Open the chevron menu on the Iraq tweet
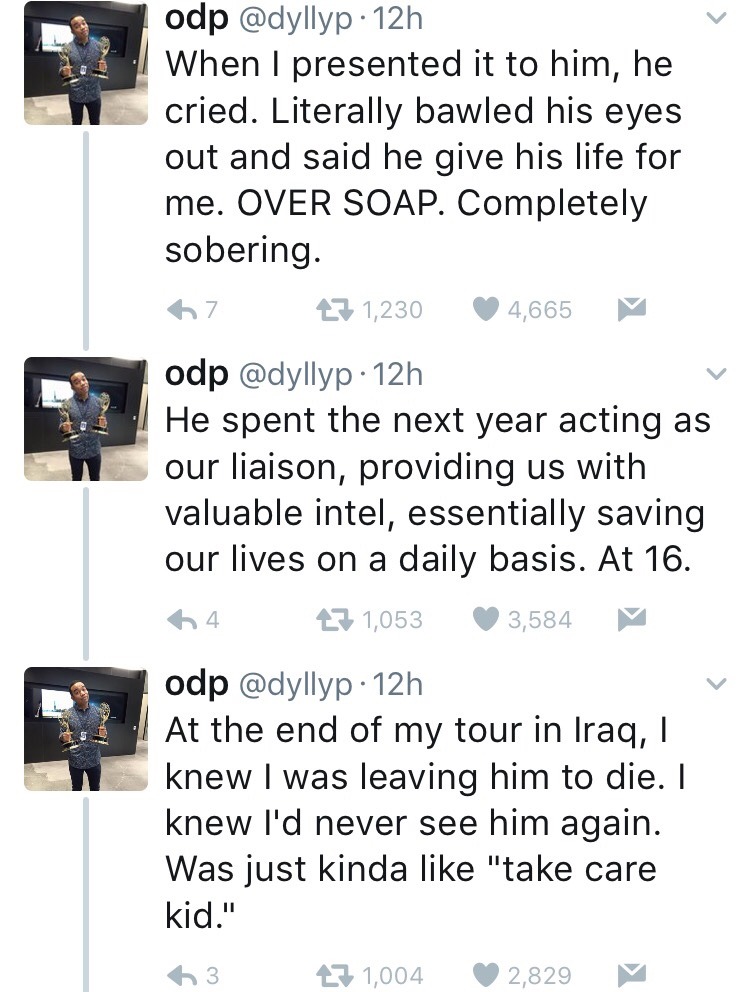This screenshot has width=750, height=992. [716, 685]
